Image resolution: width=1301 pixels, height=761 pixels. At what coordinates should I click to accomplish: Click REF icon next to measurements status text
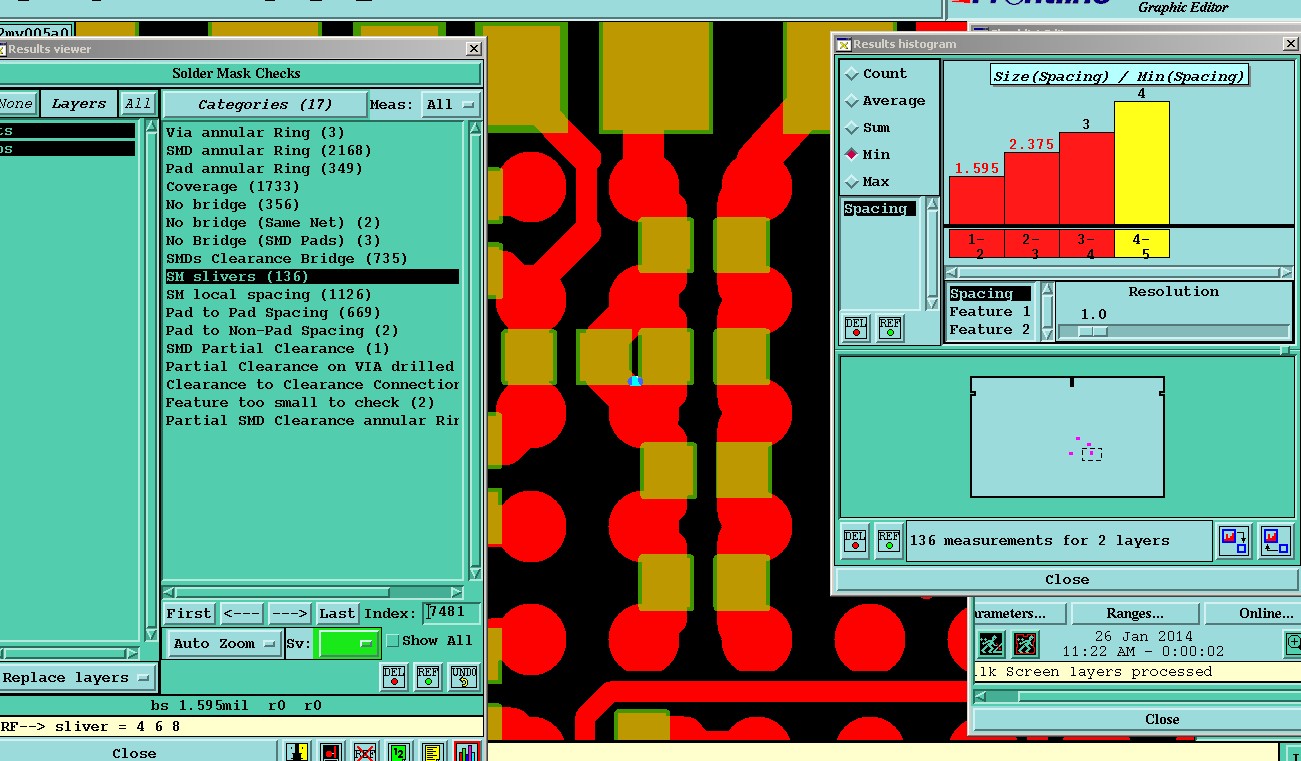(889, 540)
